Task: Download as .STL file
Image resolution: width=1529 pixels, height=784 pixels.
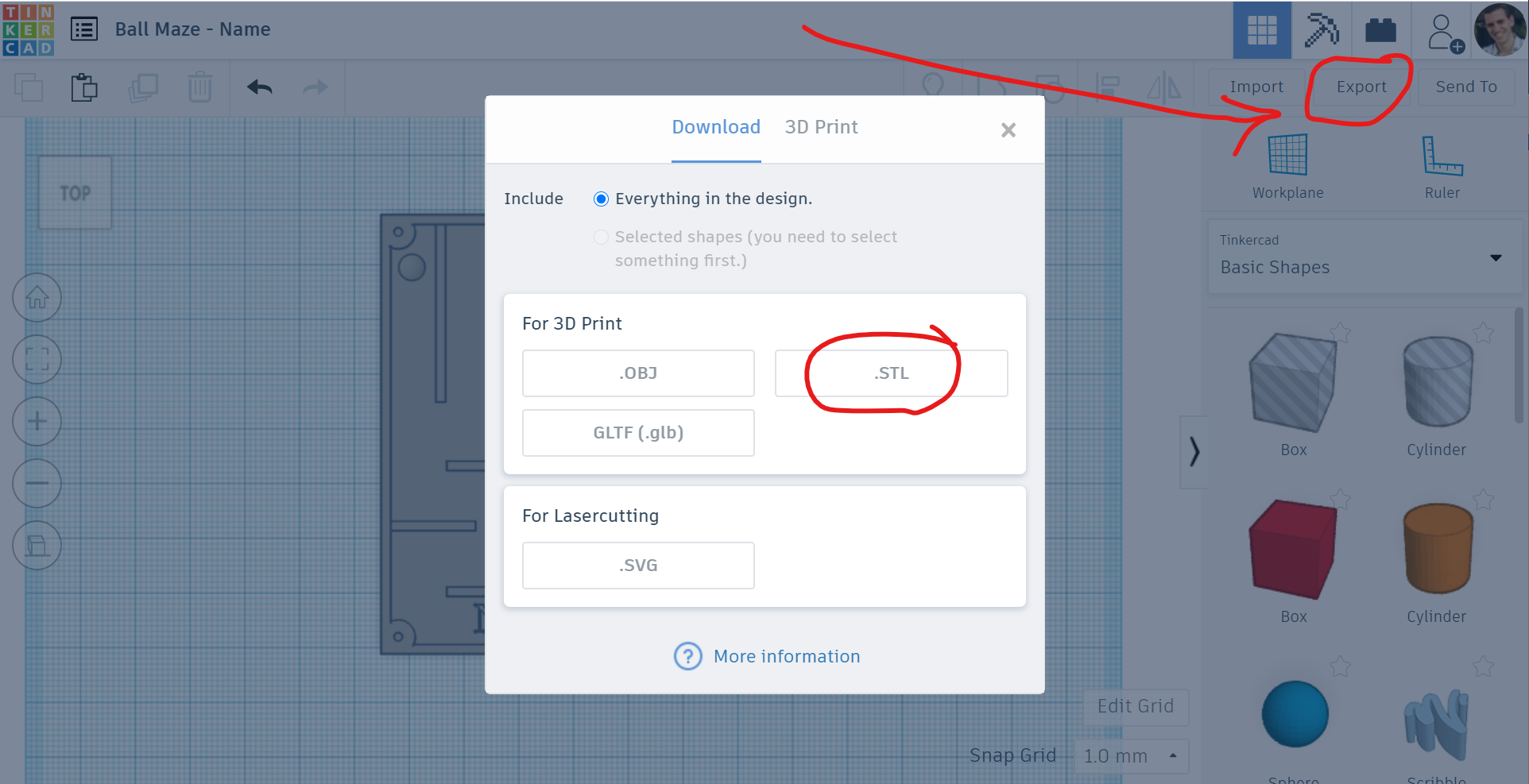Action: click(892, 373)
